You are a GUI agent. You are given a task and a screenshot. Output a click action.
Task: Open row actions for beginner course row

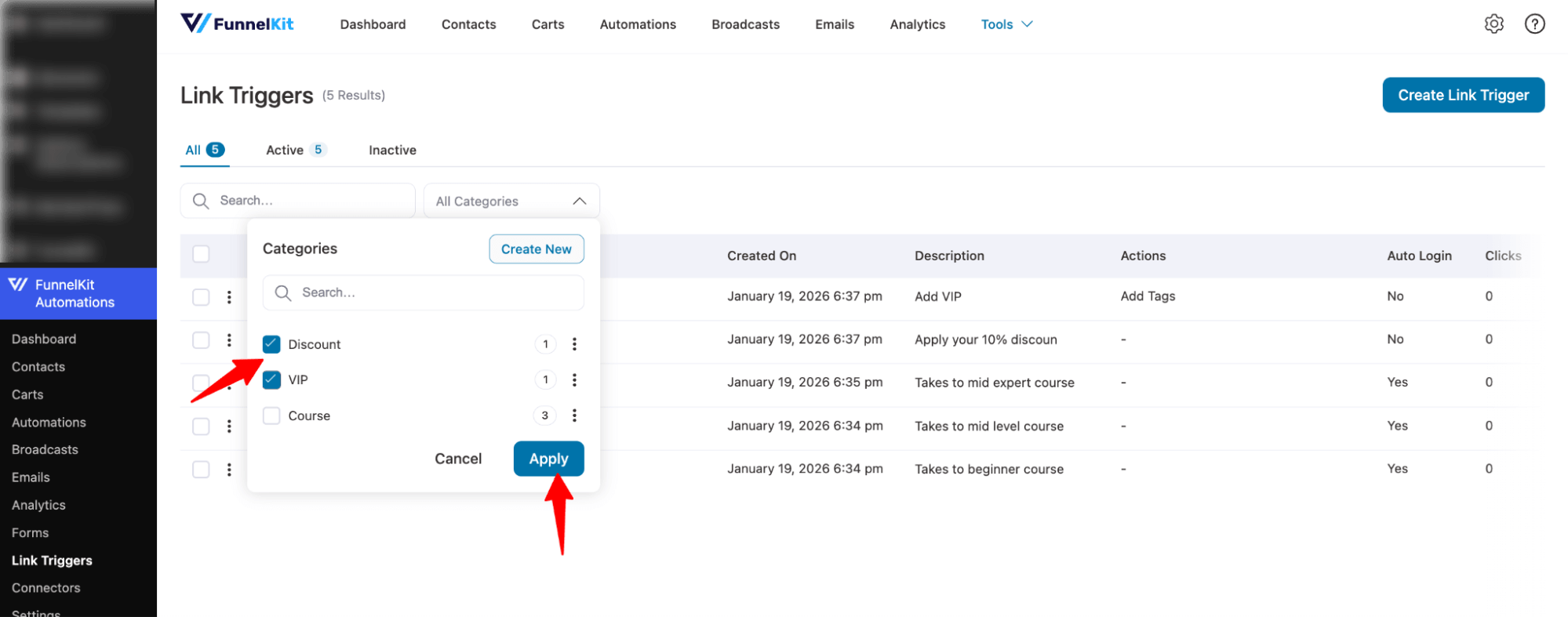(x=229, y=470)
